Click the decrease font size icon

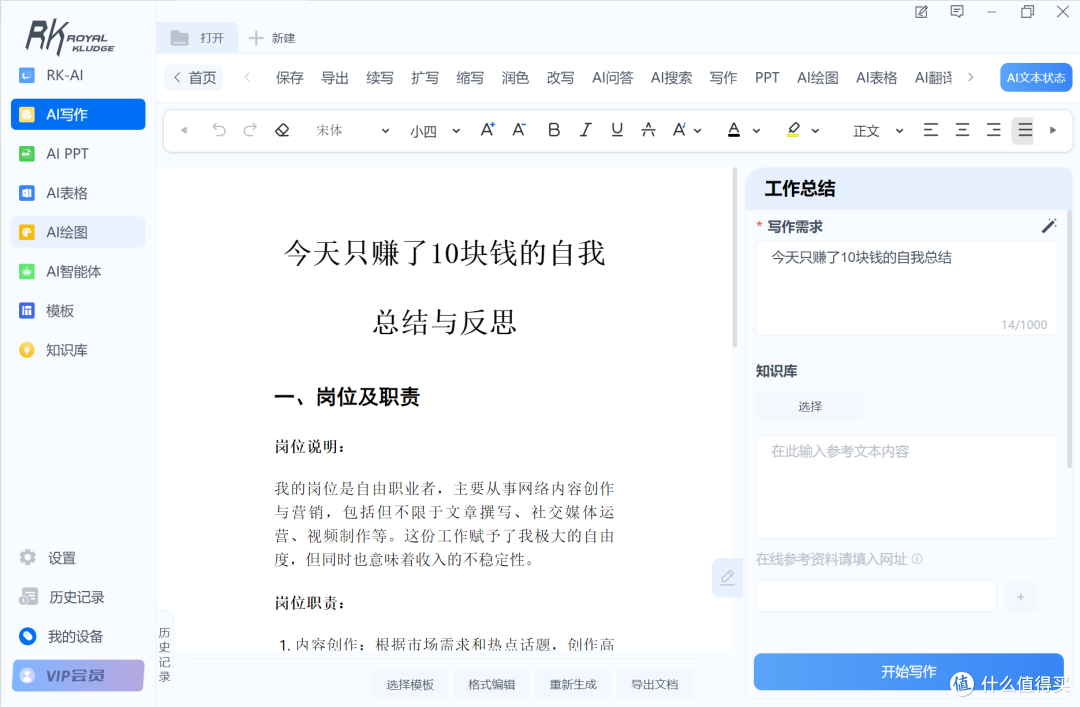click(519, 130)
